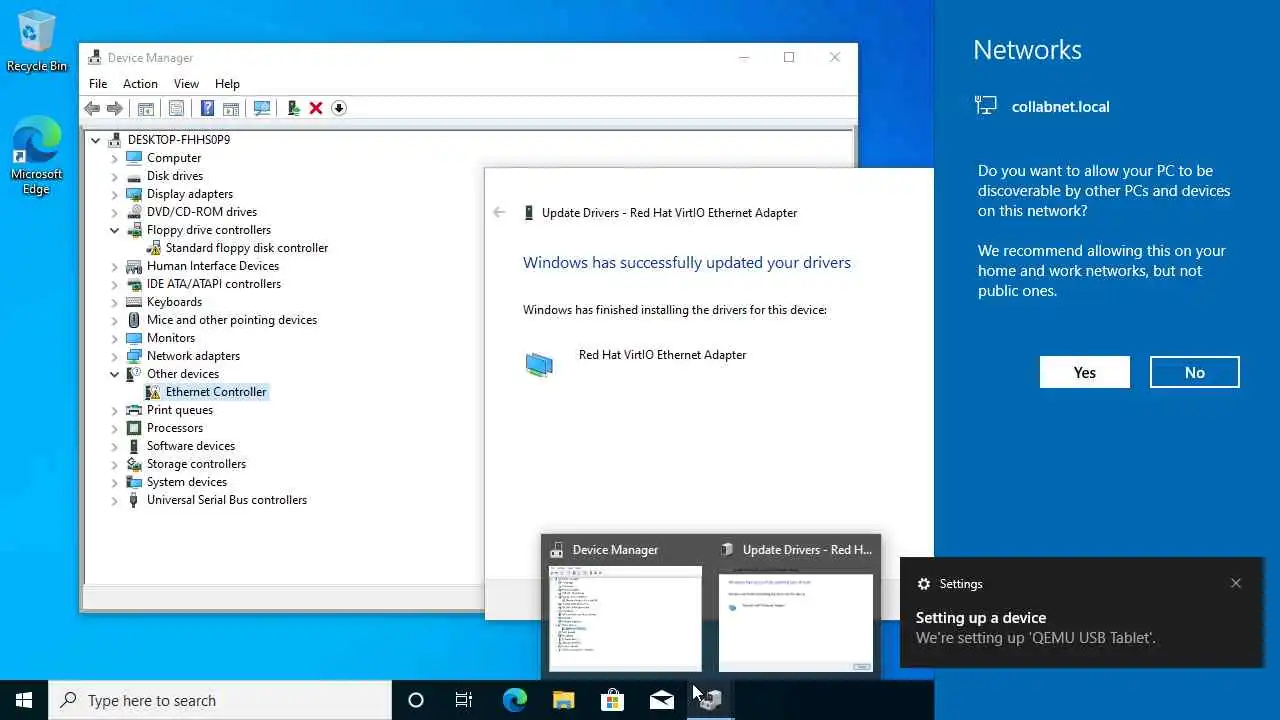This screenshot has height=720, width=1280.
Task: Click No to decline network discovery
Action: point(1195,372)
